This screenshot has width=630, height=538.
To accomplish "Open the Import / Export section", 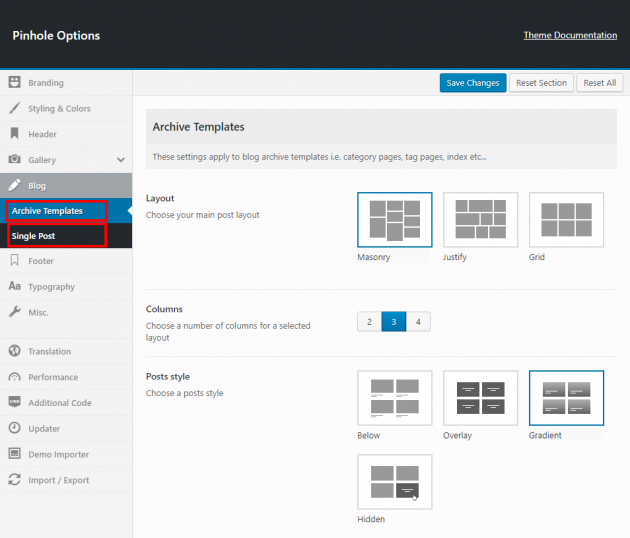I will (x=66, y=480).
